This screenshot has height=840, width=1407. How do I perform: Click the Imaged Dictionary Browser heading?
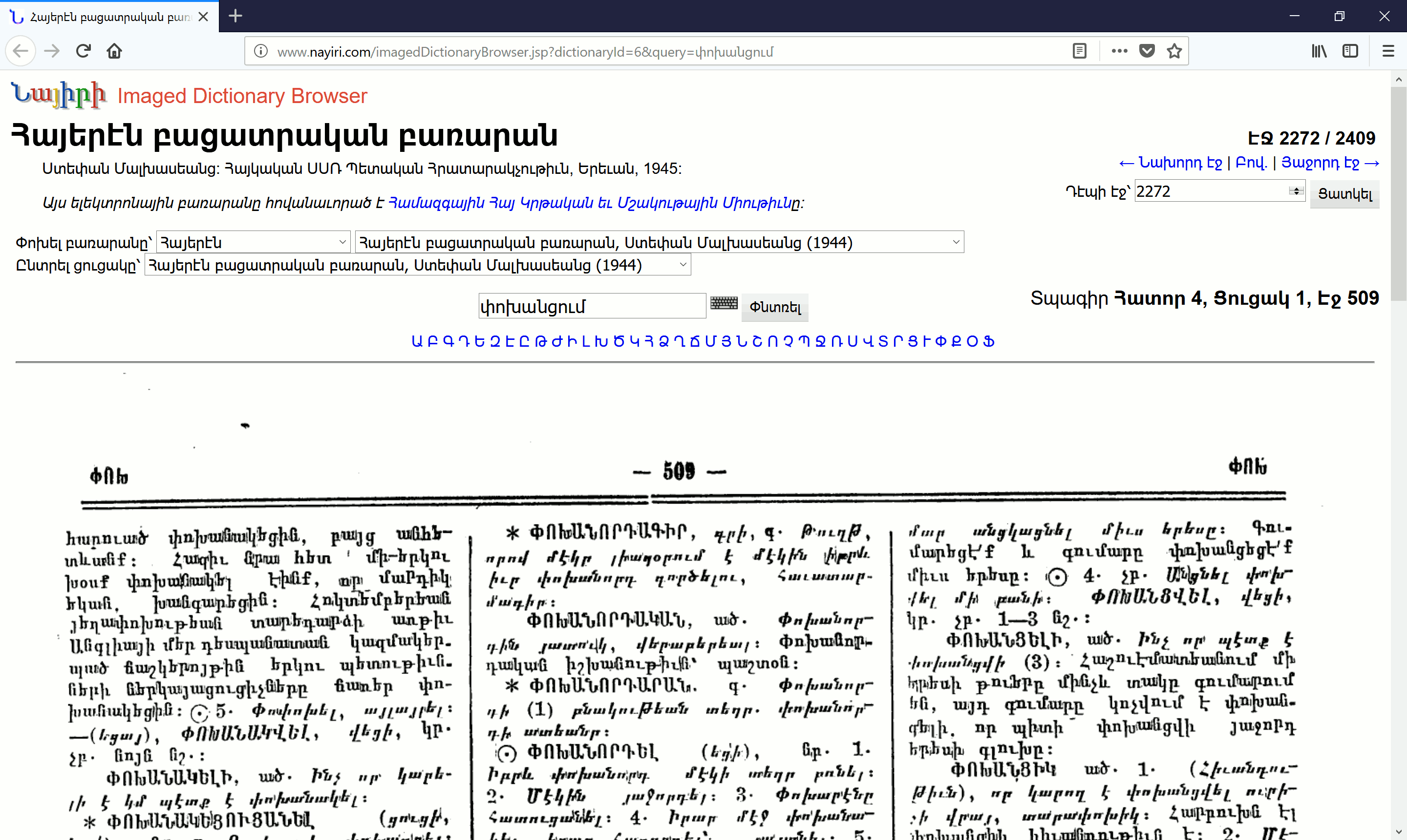tap(242, 96)
